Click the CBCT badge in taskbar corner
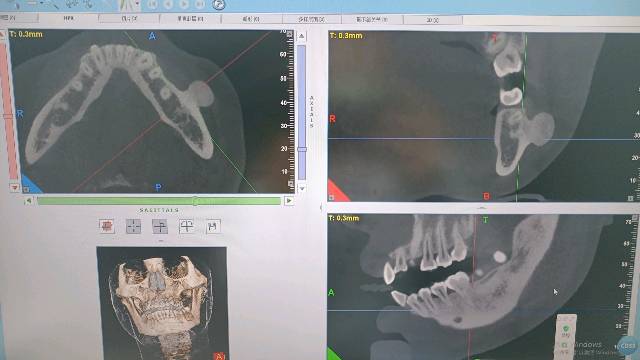The height and width of the screenshot is (360, 640). (x=627, y=346)
